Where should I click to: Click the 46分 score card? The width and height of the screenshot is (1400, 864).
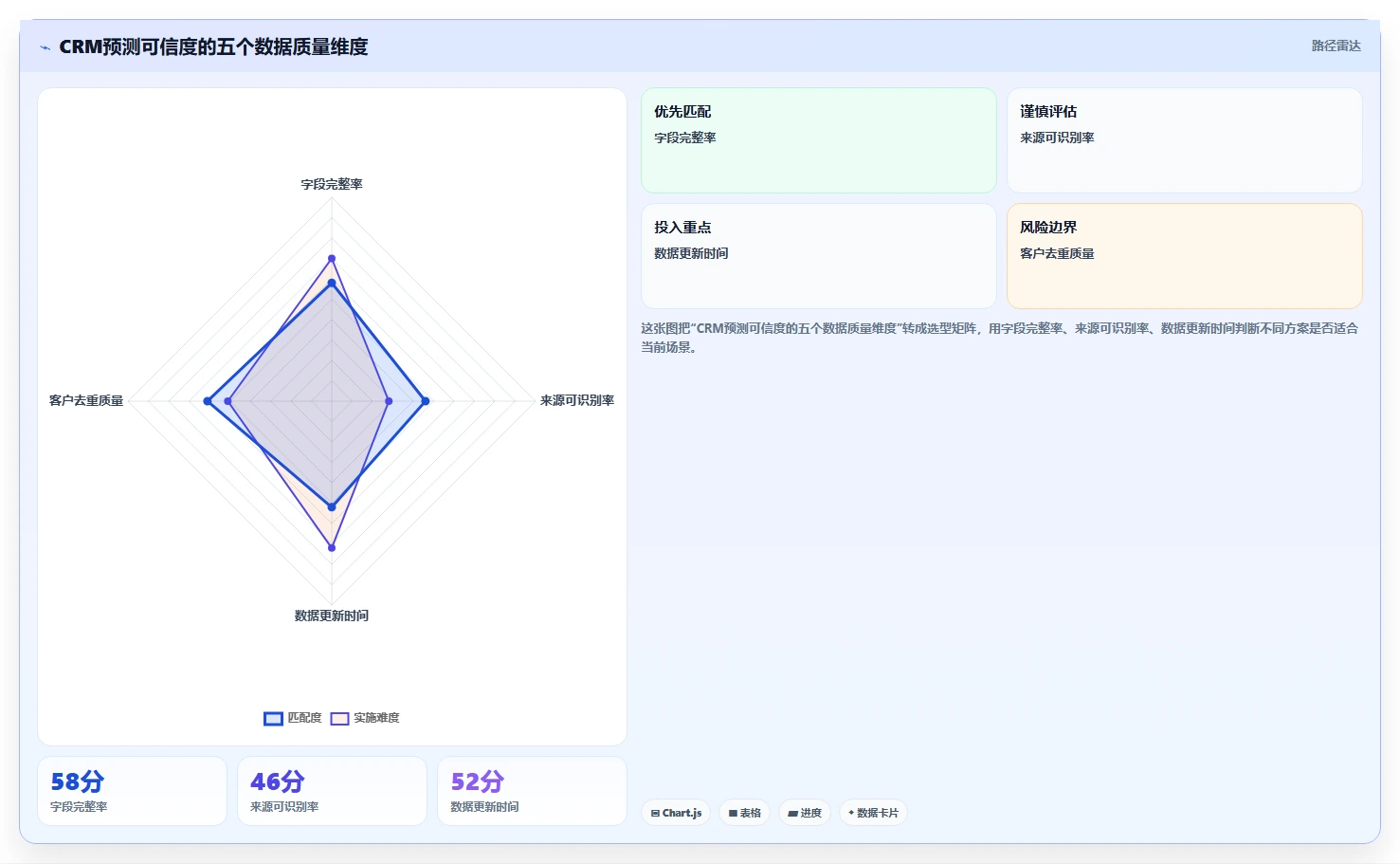coord(332,791)
